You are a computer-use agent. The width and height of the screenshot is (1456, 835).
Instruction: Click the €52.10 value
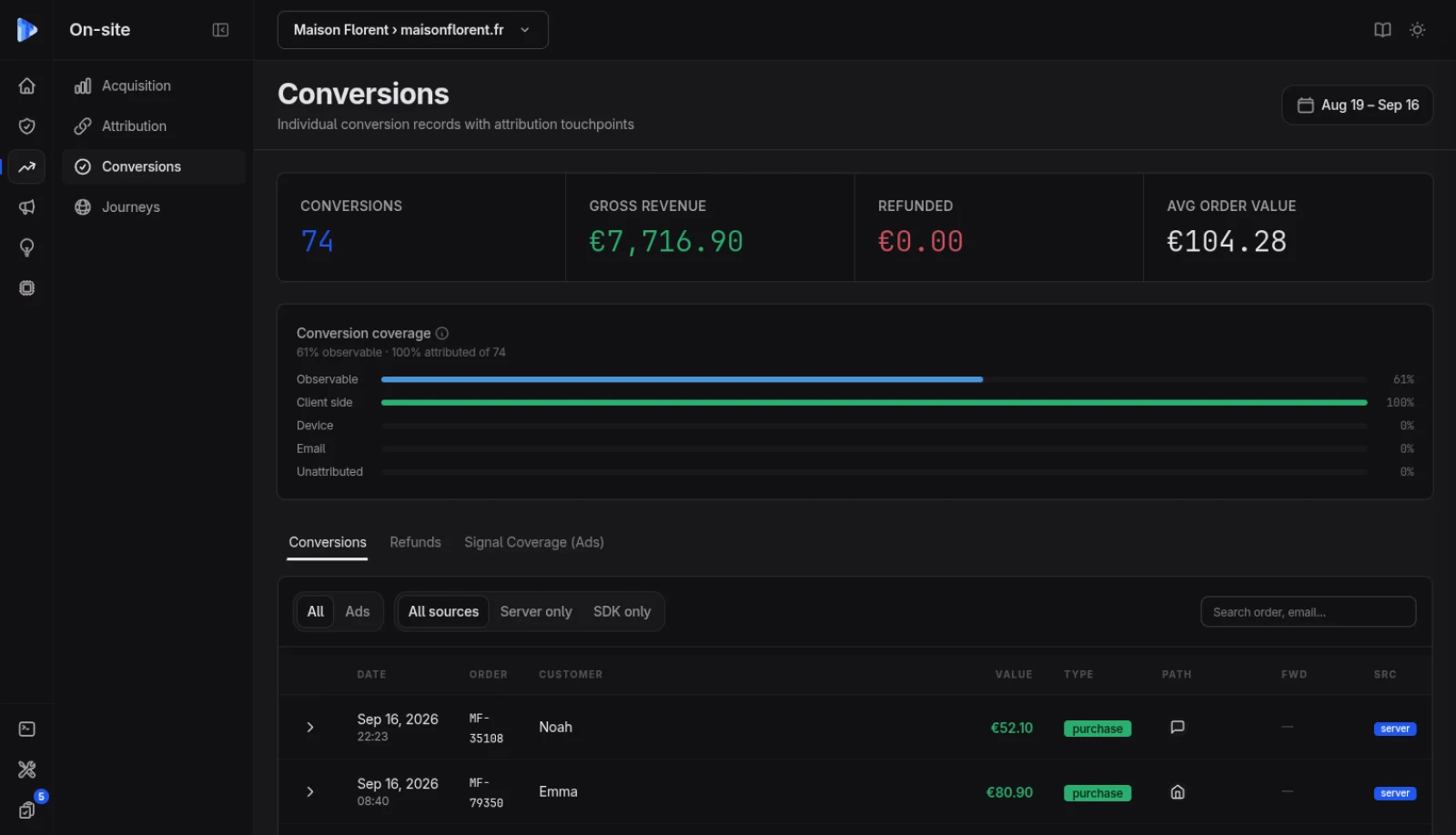click(1012, 728)
